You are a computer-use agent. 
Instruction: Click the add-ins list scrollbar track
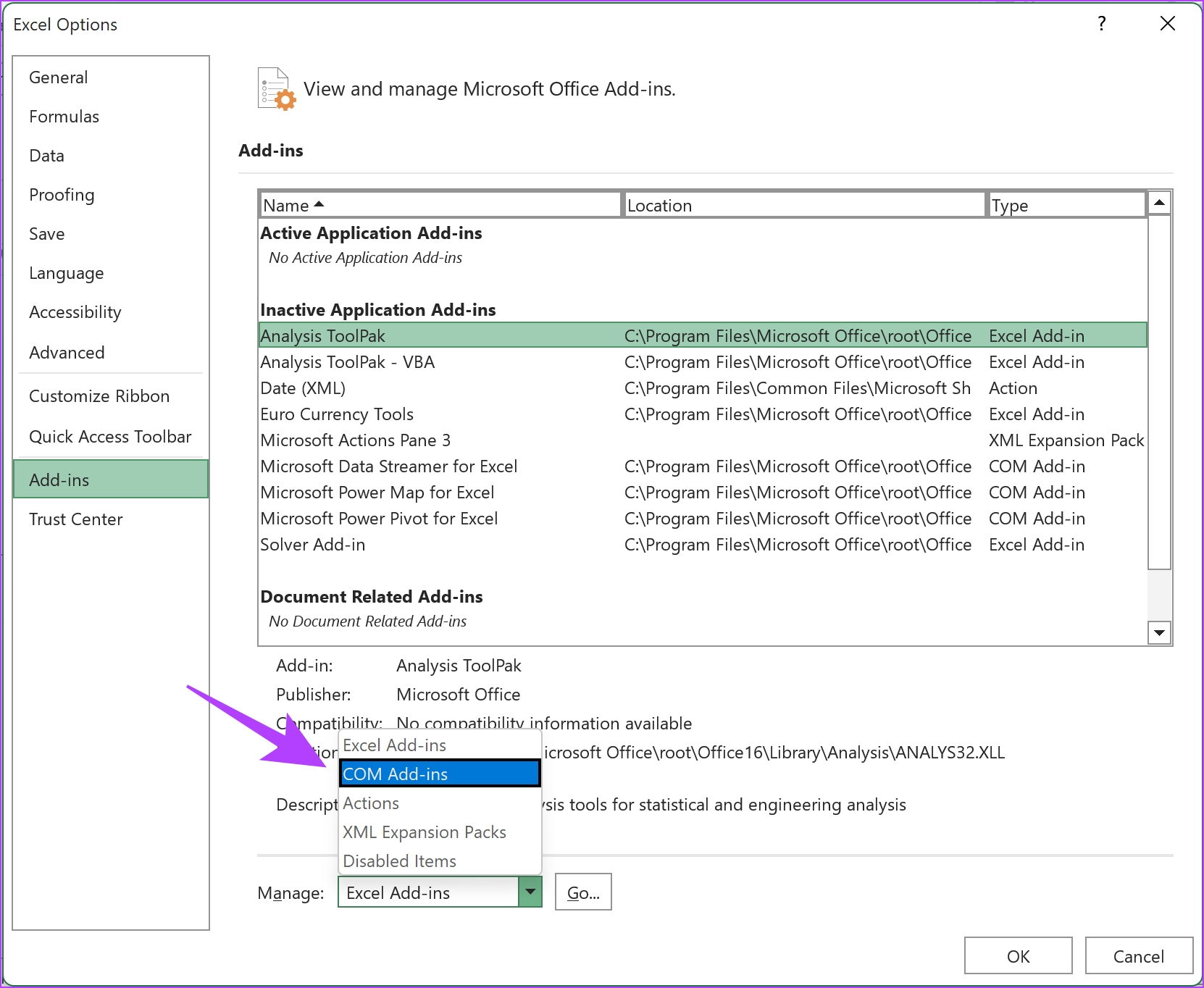click(1159, 594)
